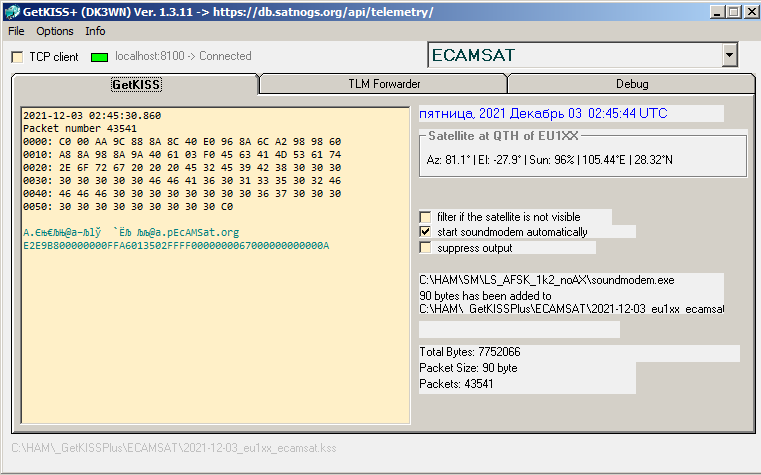Switch to the Debug tab
Image resolution: width=761 pixels, height=475 pixels.
coord(632,84)
